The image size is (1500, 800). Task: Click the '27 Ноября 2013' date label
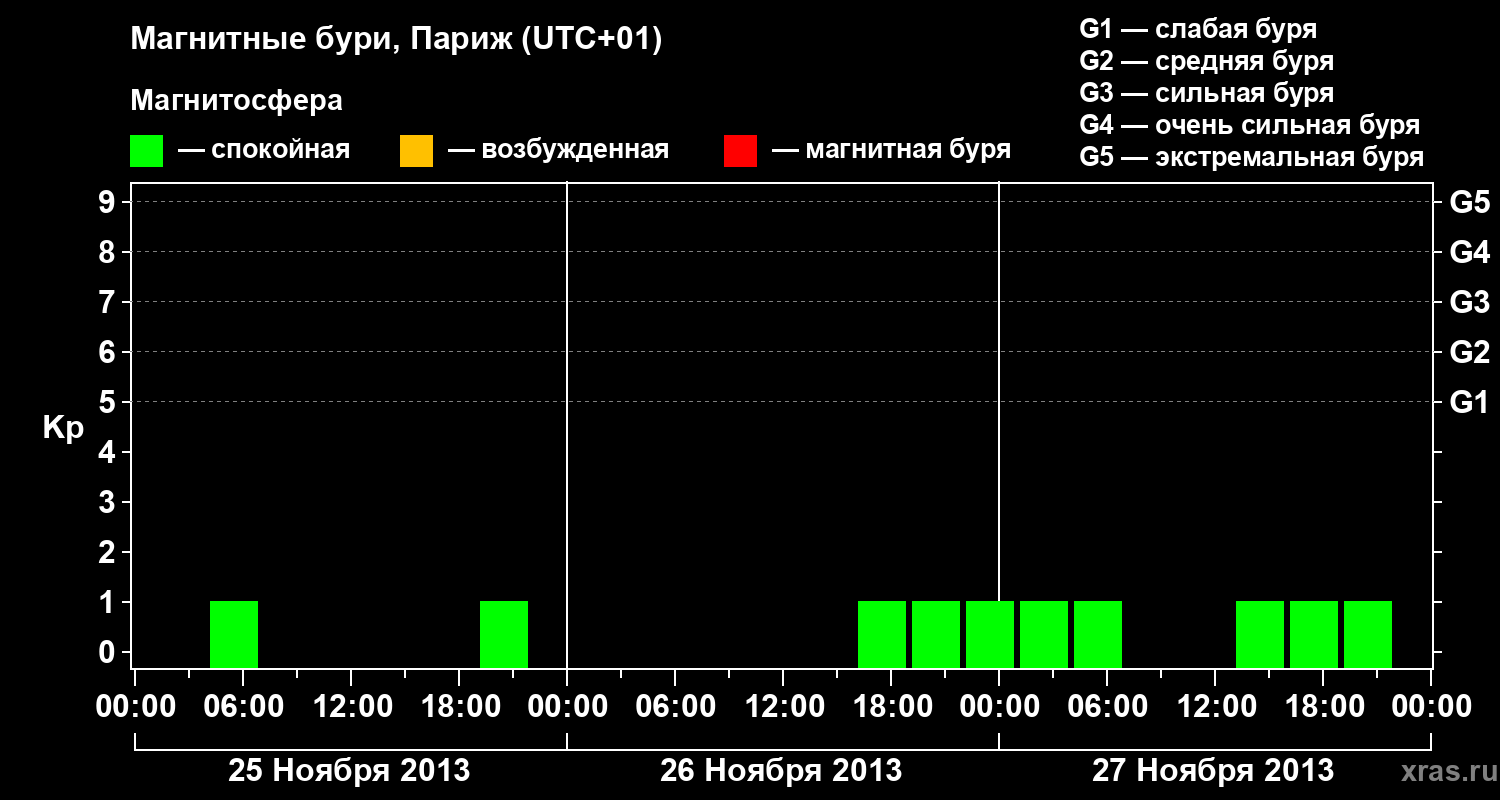tap(1213, 771)
